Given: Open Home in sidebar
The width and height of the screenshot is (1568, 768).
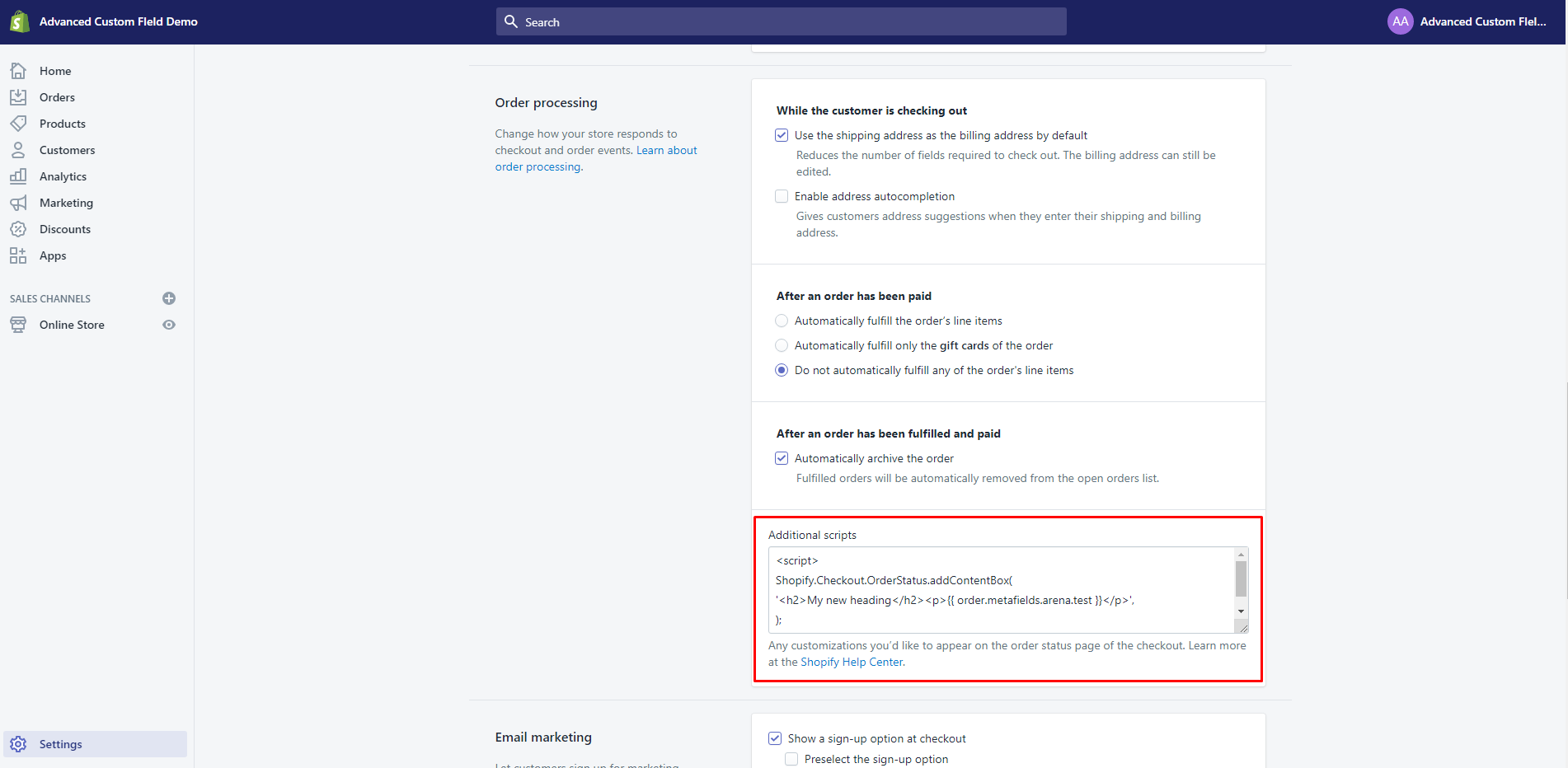Looking at the screenshot, I should click(55, 71).
